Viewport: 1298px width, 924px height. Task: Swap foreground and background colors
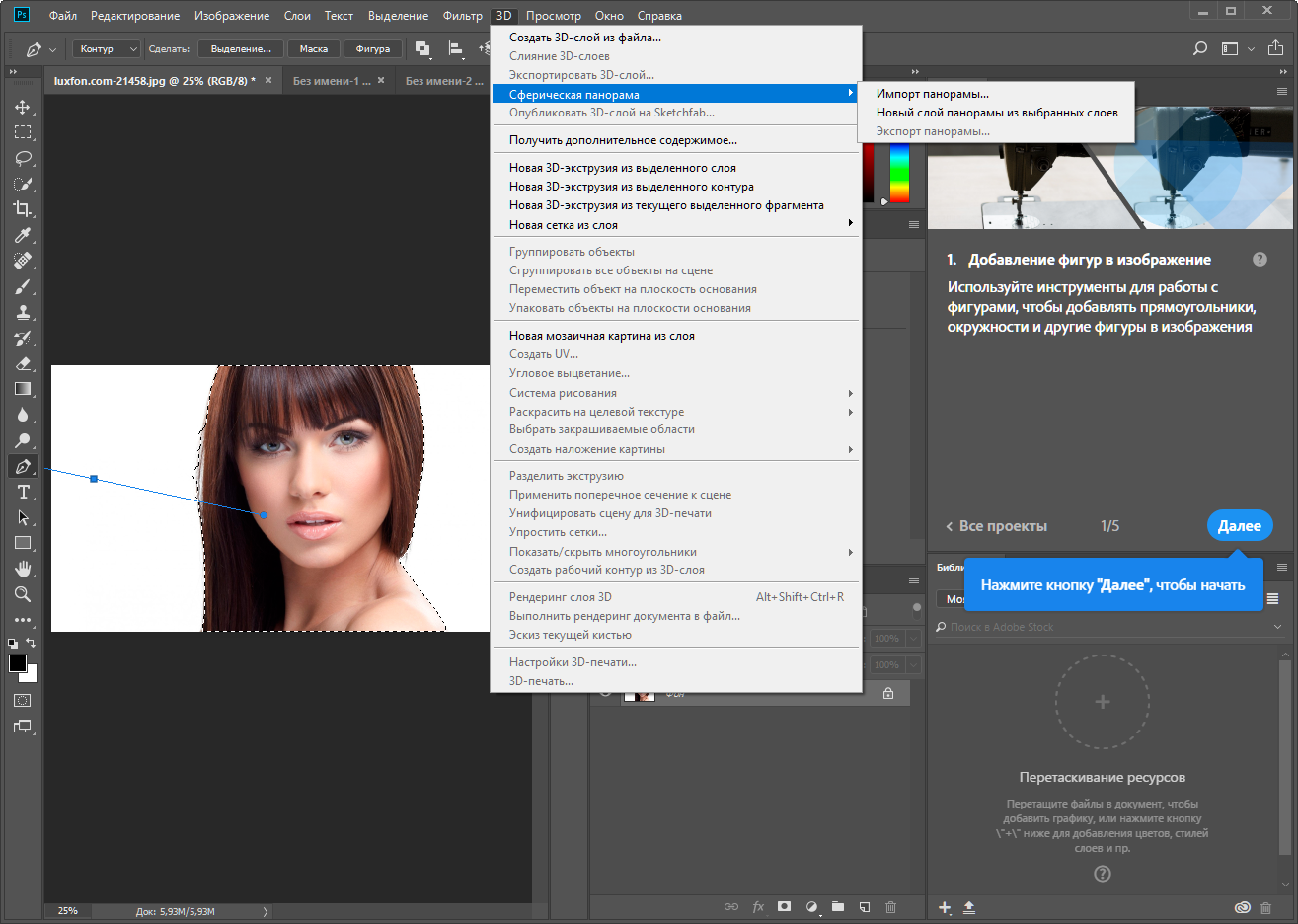pyautogui.click(x=31, y=643)
